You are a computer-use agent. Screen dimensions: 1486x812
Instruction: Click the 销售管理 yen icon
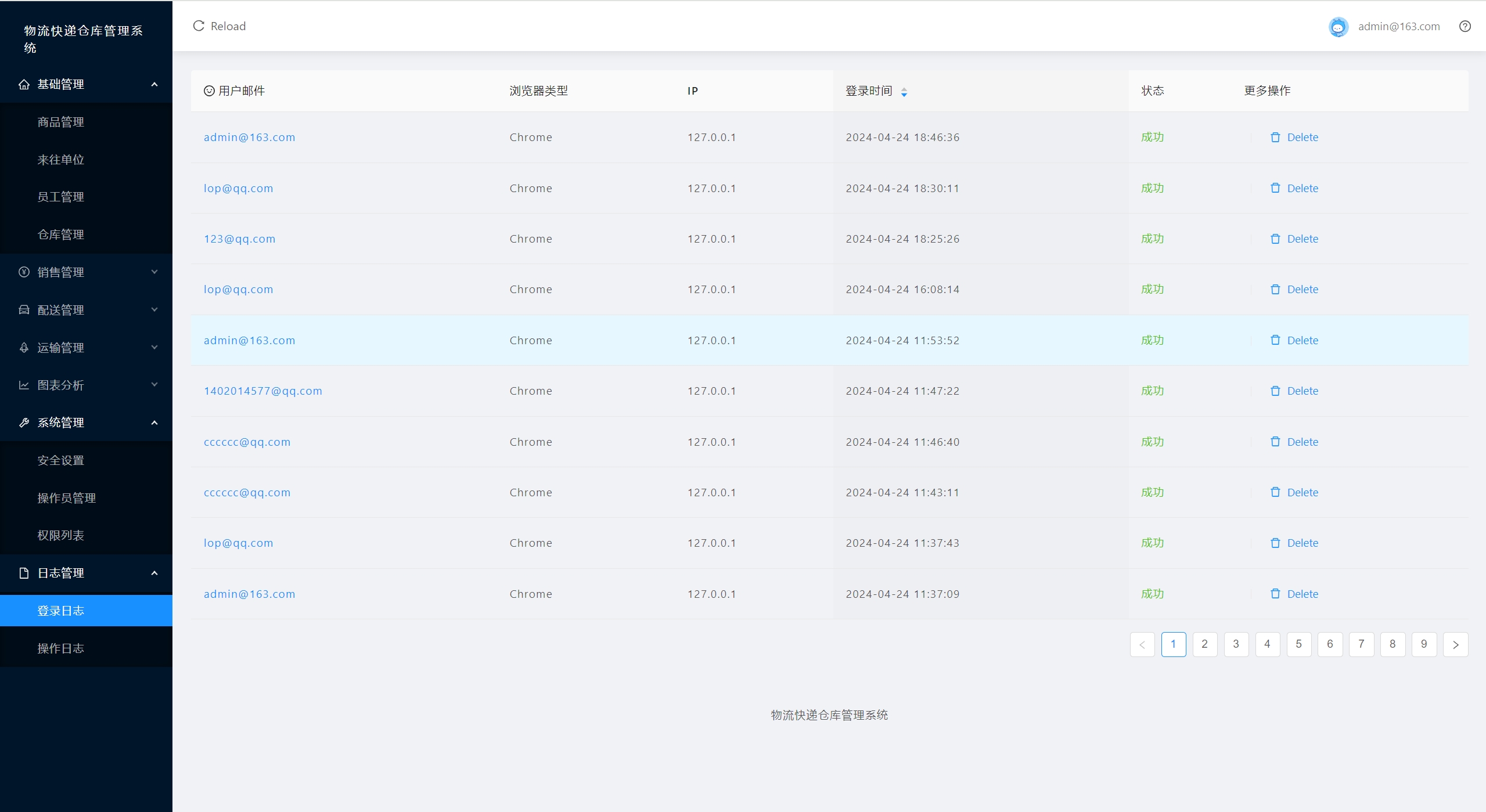pos(24,272)
